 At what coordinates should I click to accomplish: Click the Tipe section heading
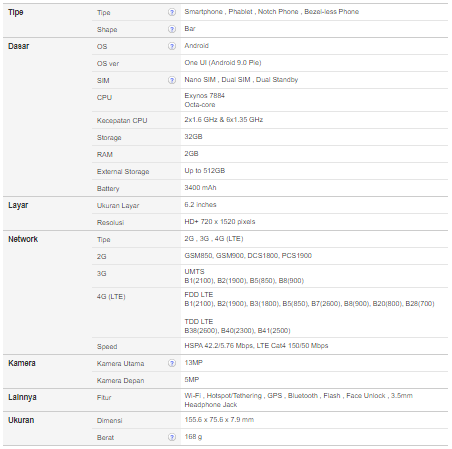coord(16,12)
